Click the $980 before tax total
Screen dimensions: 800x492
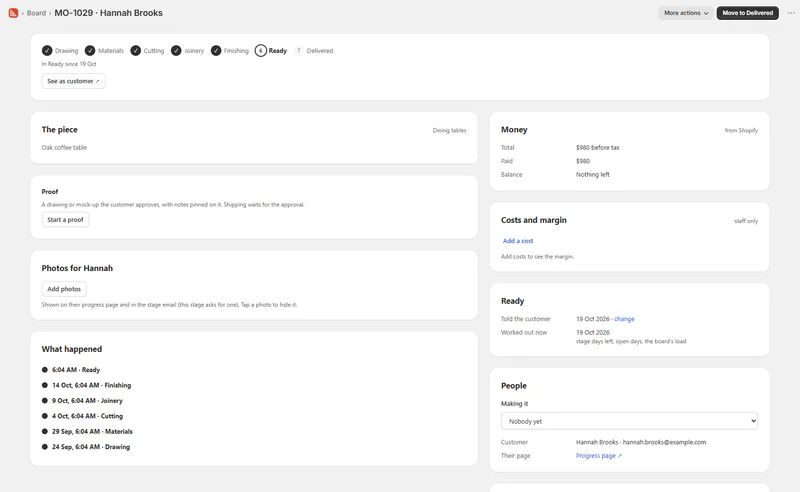click(x=597, y=147)
